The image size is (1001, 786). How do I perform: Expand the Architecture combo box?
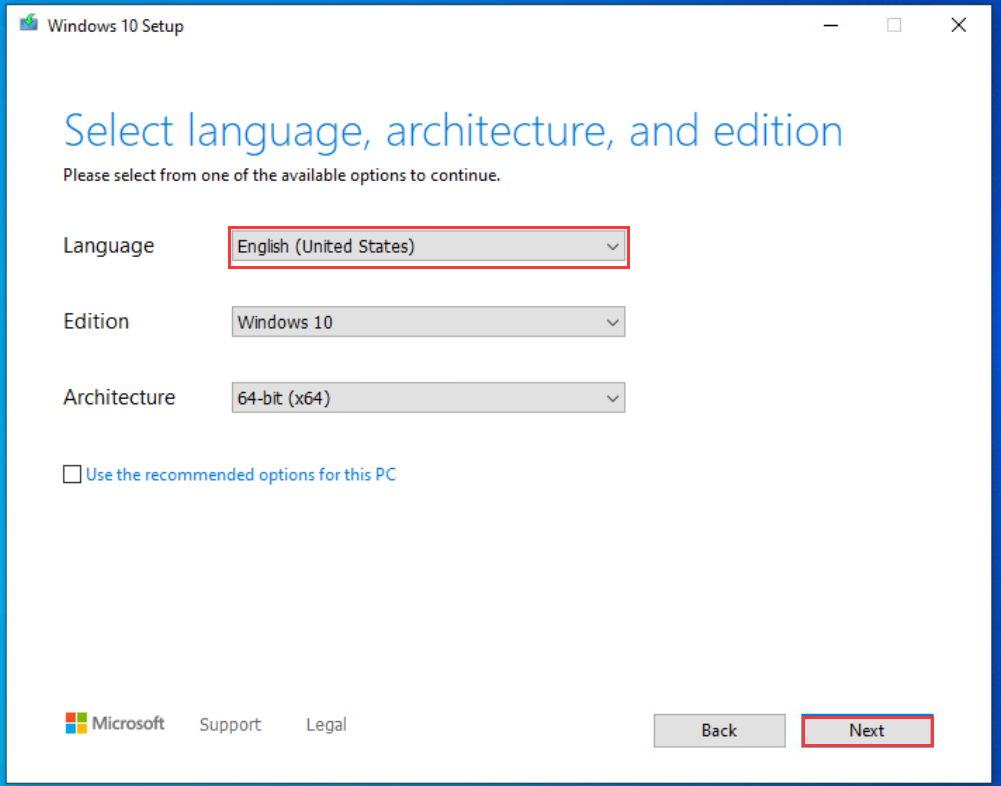pos(428,398)
